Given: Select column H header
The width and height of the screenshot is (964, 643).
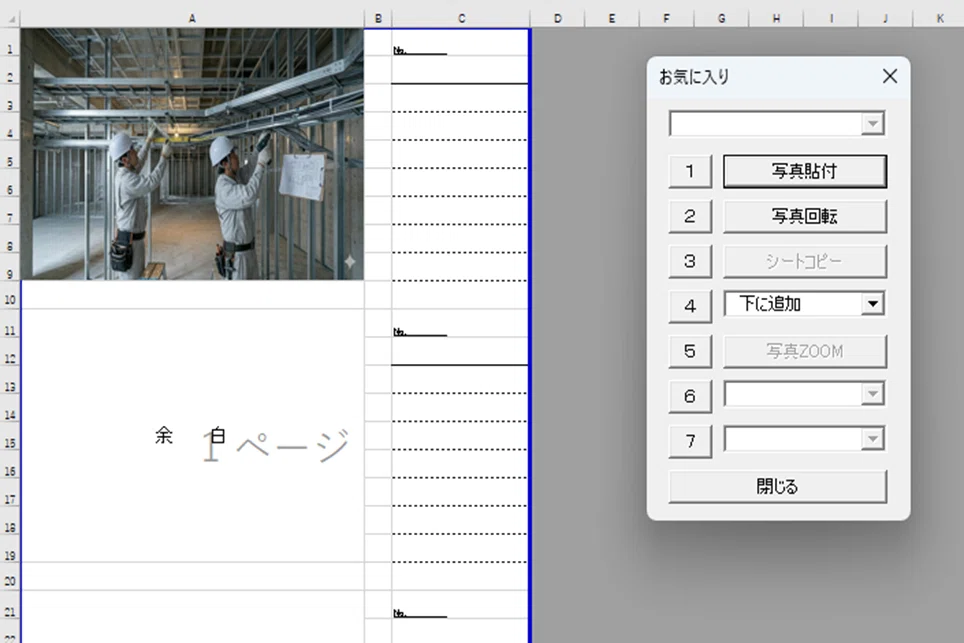Looking at the screenshot, I should coord(776,18).
